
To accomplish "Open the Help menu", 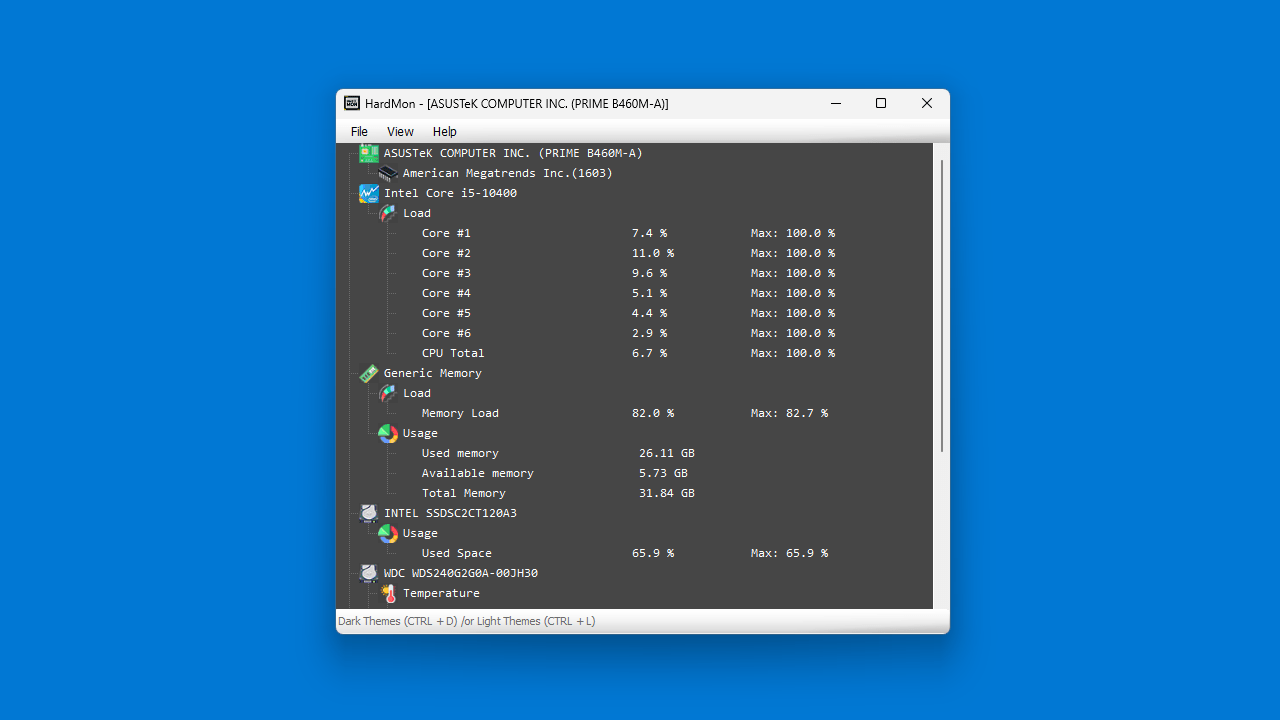I will click(x=445, y=131).
